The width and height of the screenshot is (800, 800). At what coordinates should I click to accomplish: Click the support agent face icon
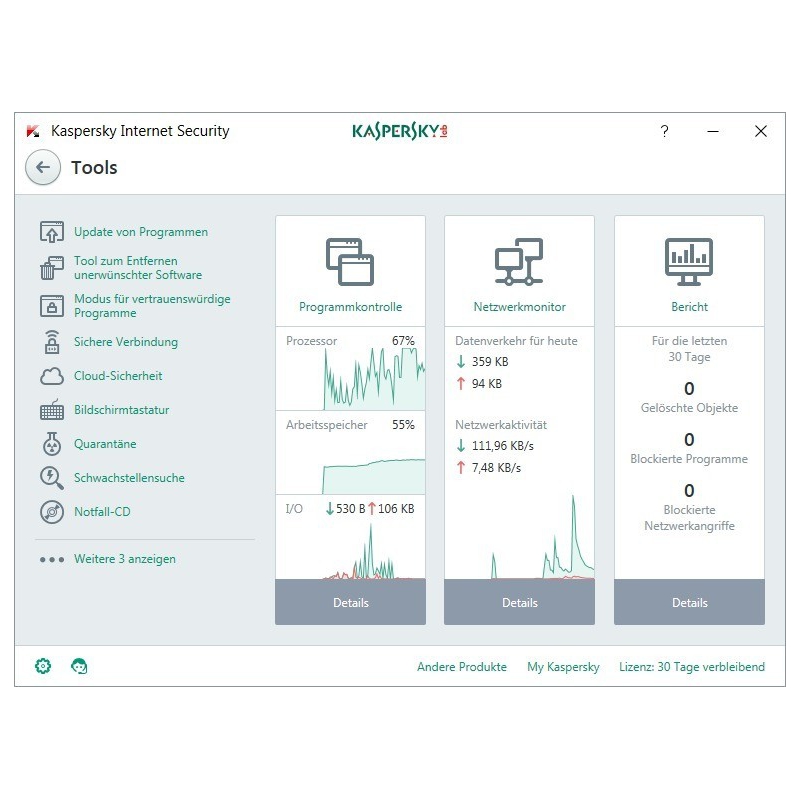tap(79, 666)
